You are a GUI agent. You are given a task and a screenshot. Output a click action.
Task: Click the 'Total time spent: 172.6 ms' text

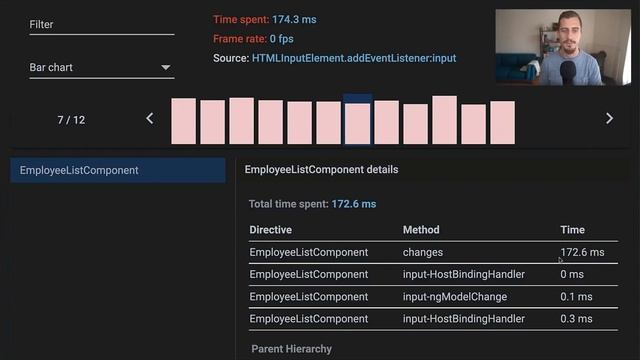tap(312, 204)
